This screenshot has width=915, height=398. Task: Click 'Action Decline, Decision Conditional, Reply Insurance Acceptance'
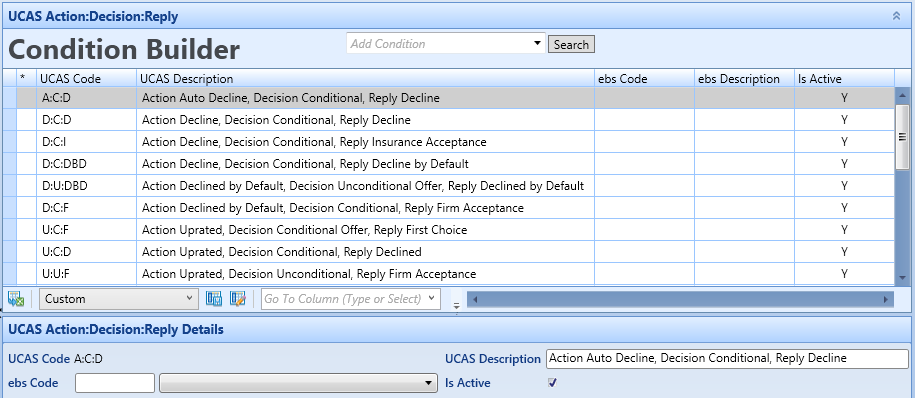point(314,142)
